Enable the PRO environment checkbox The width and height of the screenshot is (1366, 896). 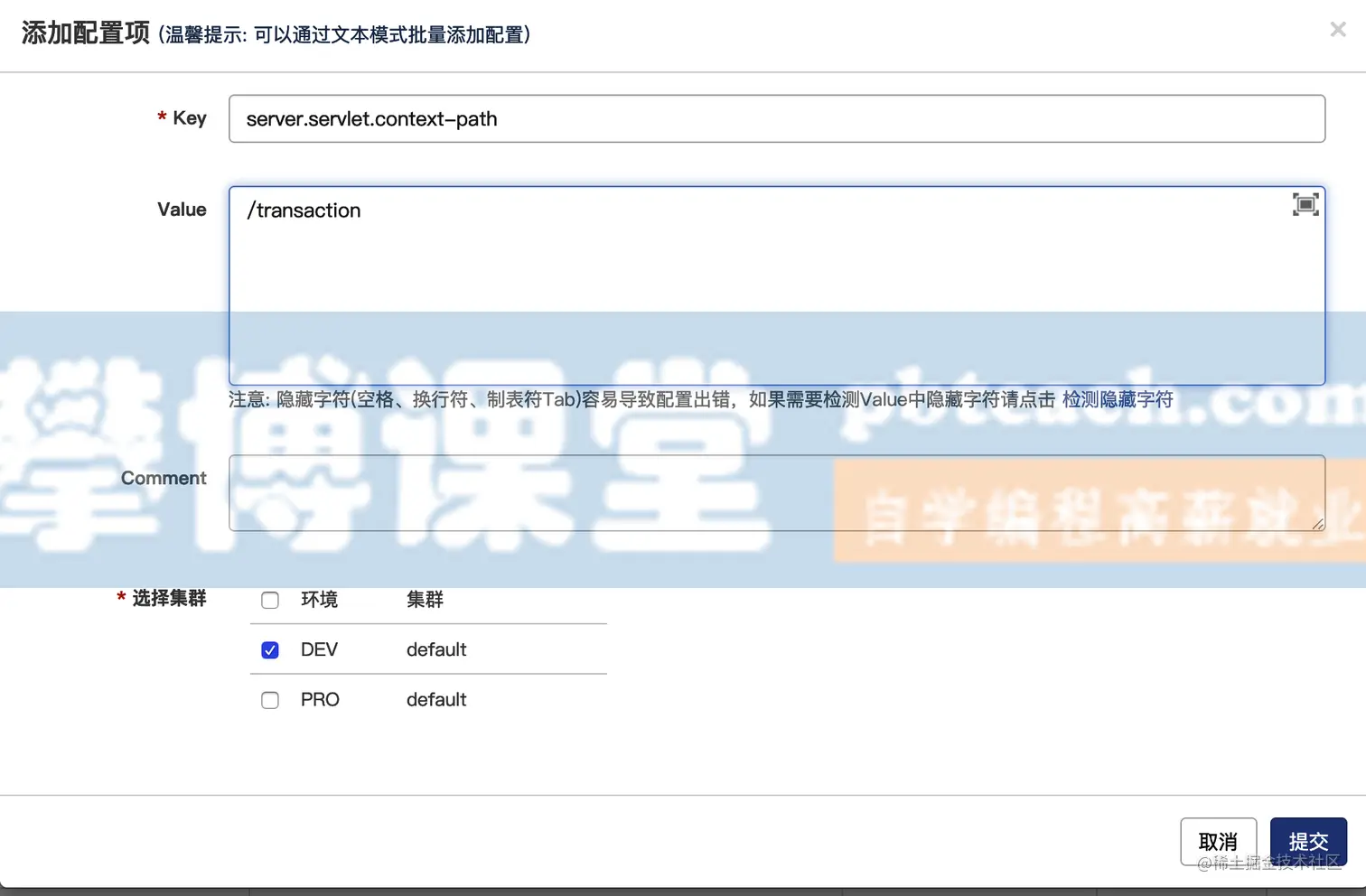[269, 699]
